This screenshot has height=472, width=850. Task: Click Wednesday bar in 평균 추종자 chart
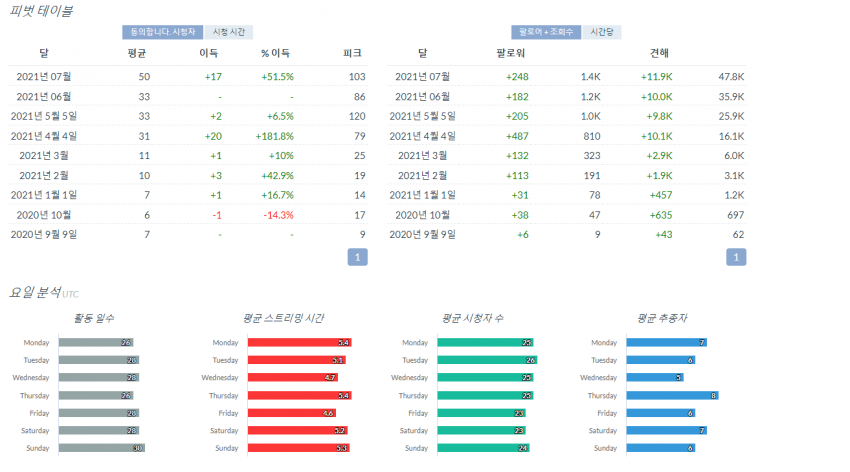pyautogui.click(x=655, y=378)
